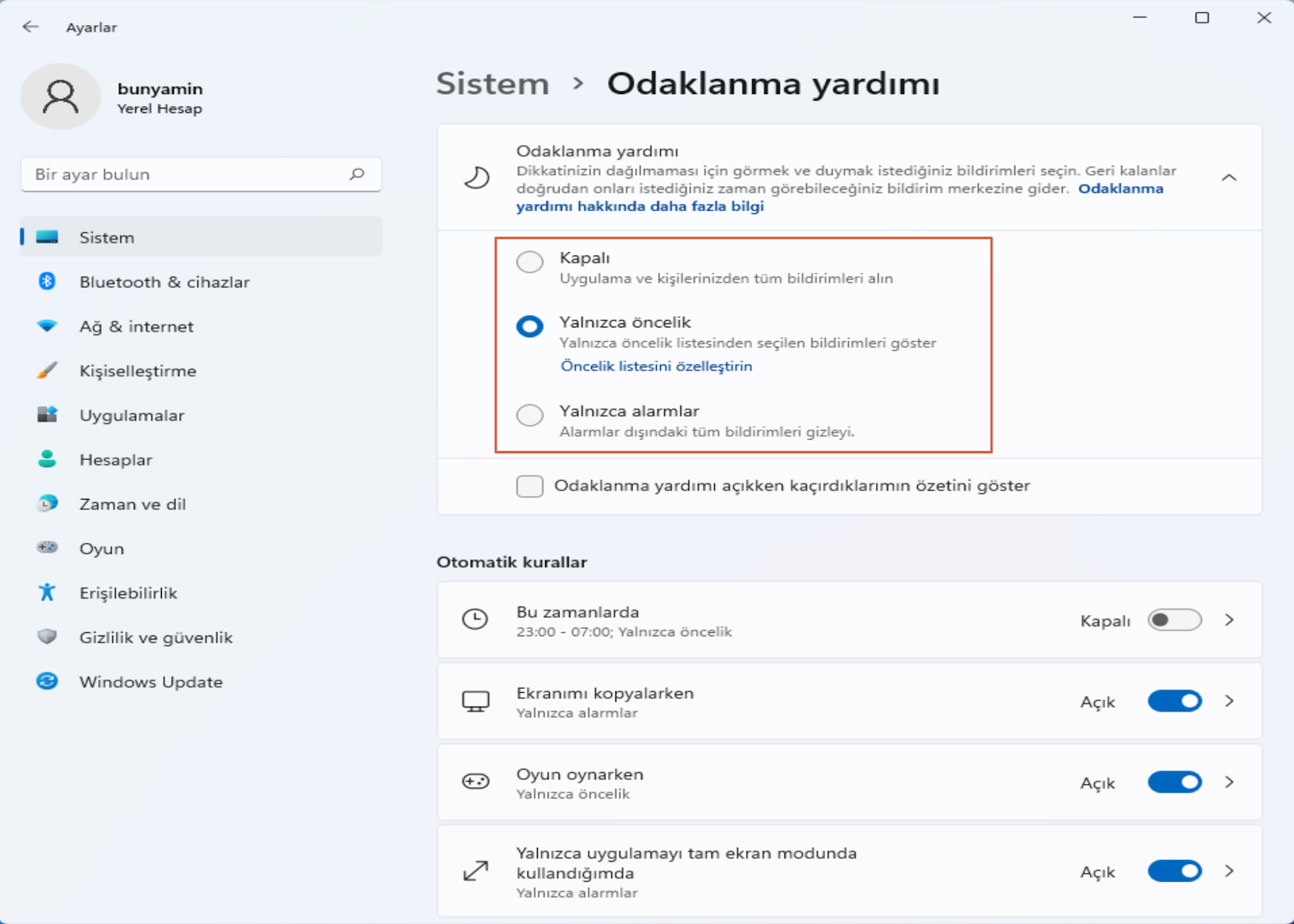Go to Kişiselleştirme settings
Viewport: 1294px width, 924px height.
tap(137, 371)
